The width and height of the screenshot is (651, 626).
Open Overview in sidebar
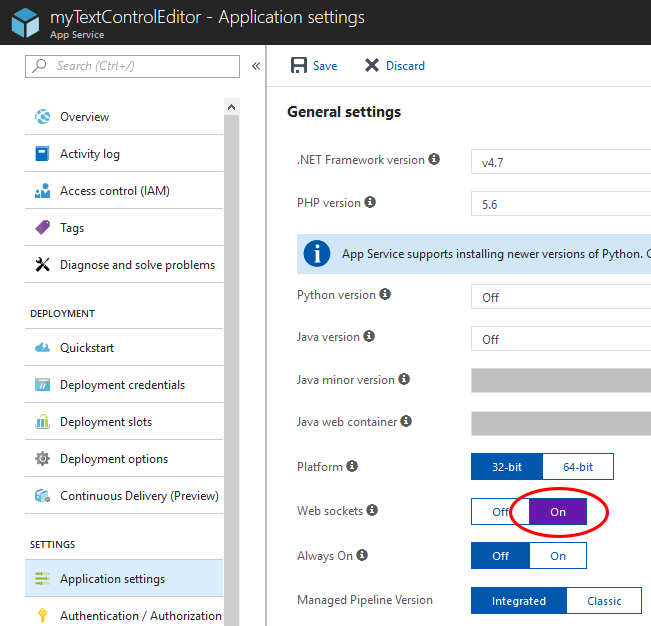click(x=124, y=117)
